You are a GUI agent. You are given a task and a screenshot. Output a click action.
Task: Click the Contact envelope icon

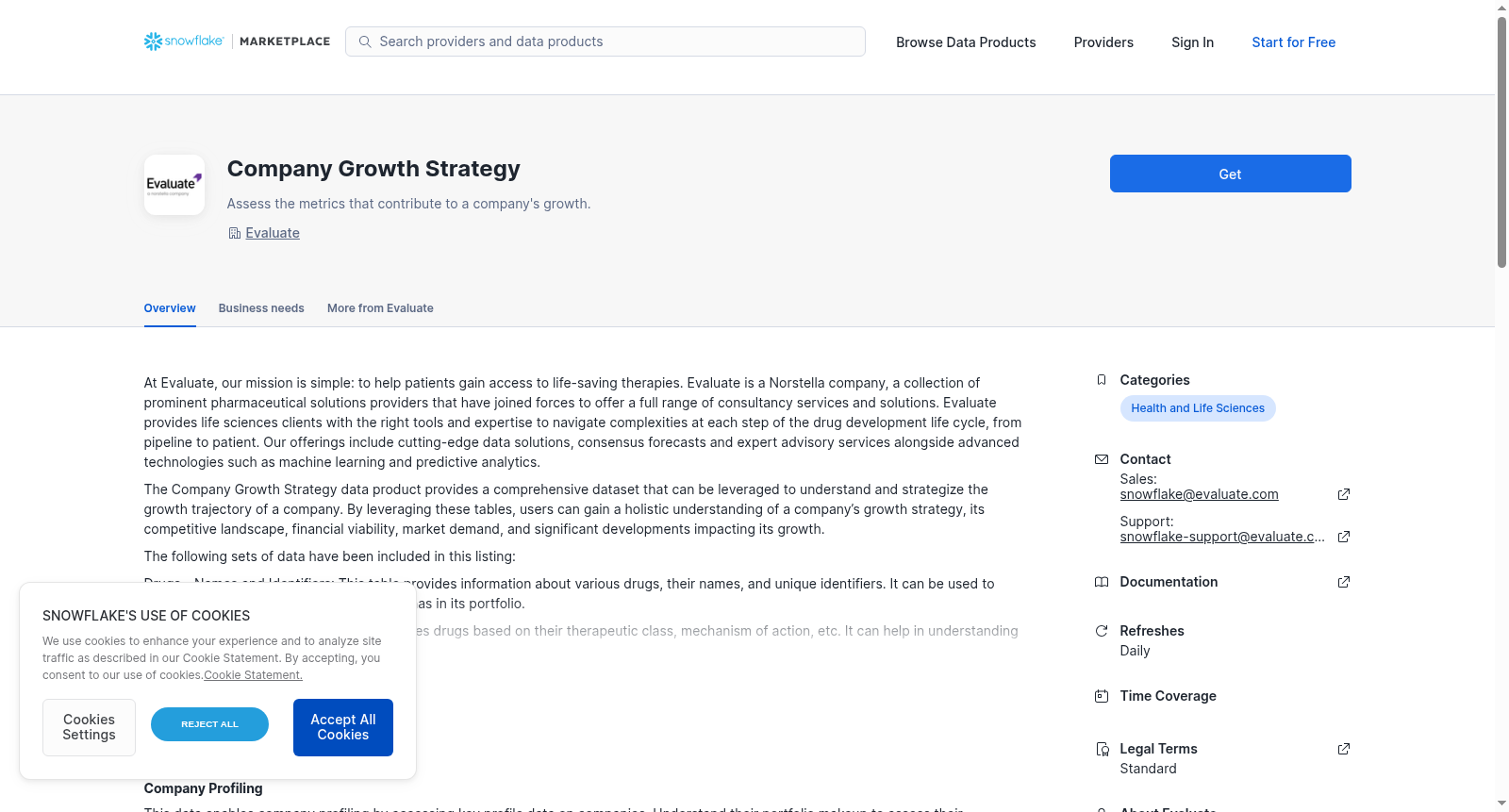(x=1102, y=459)
